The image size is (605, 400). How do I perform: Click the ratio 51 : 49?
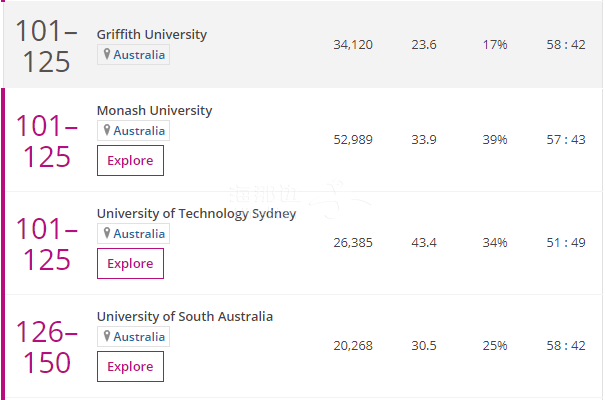tap(566, 243)
